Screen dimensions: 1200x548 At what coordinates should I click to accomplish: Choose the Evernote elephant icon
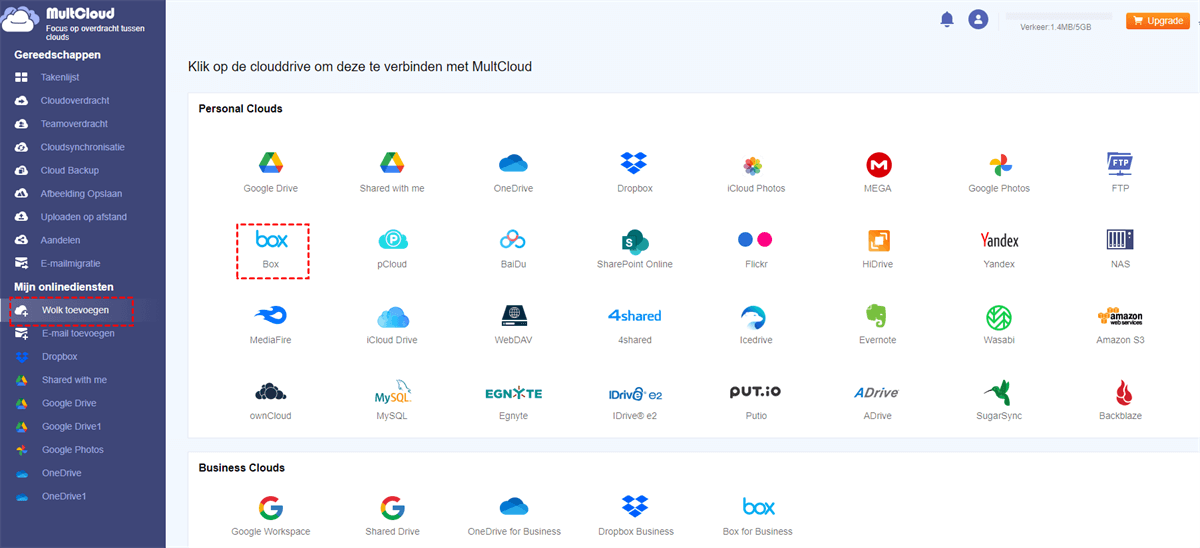pyautogui.click(x=876, y=317)
